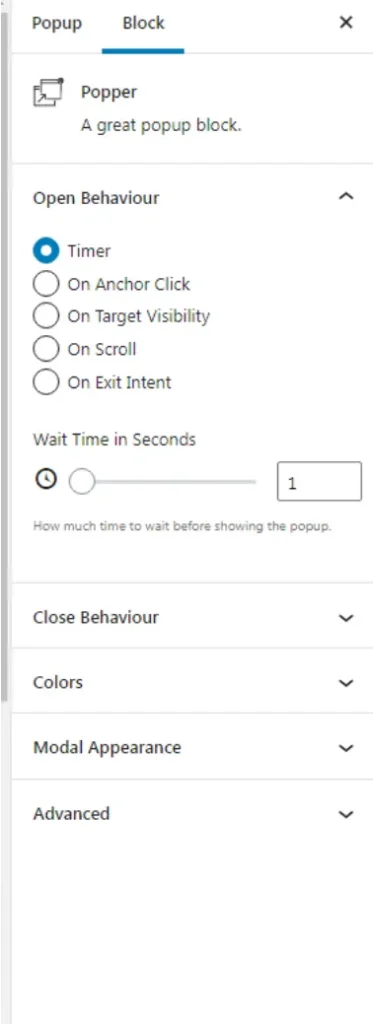
Task: Click the Colors panel title
Action: pos(58,682)
